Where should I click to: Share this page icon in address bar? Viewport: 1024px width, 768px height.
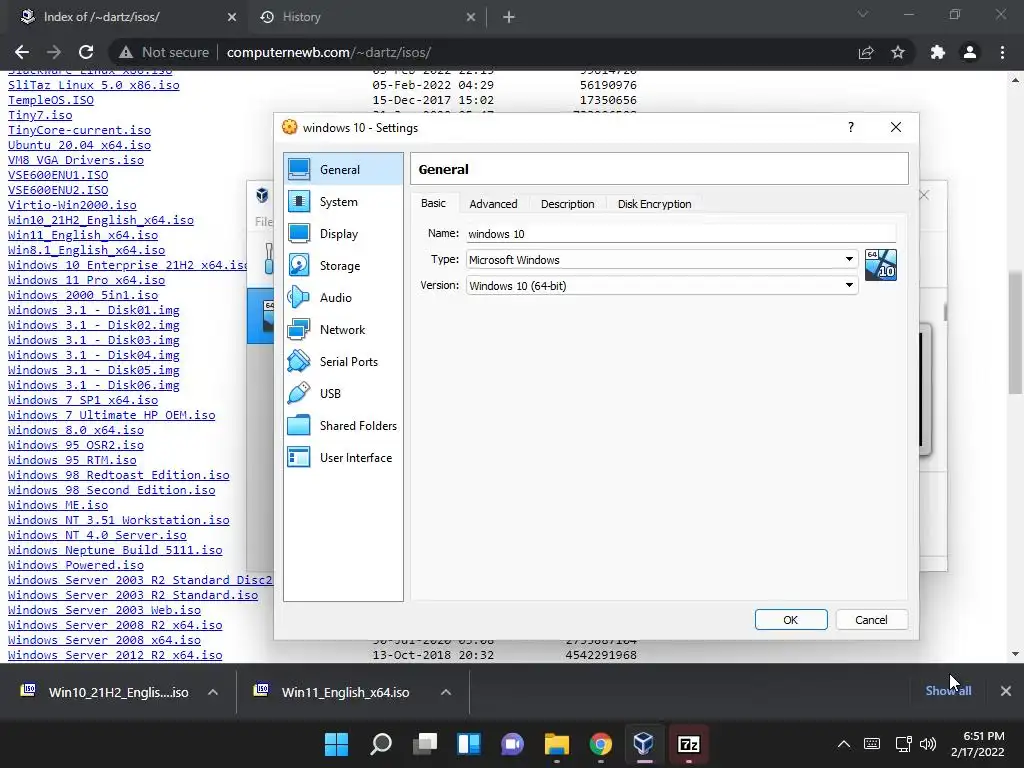(866, 52)
